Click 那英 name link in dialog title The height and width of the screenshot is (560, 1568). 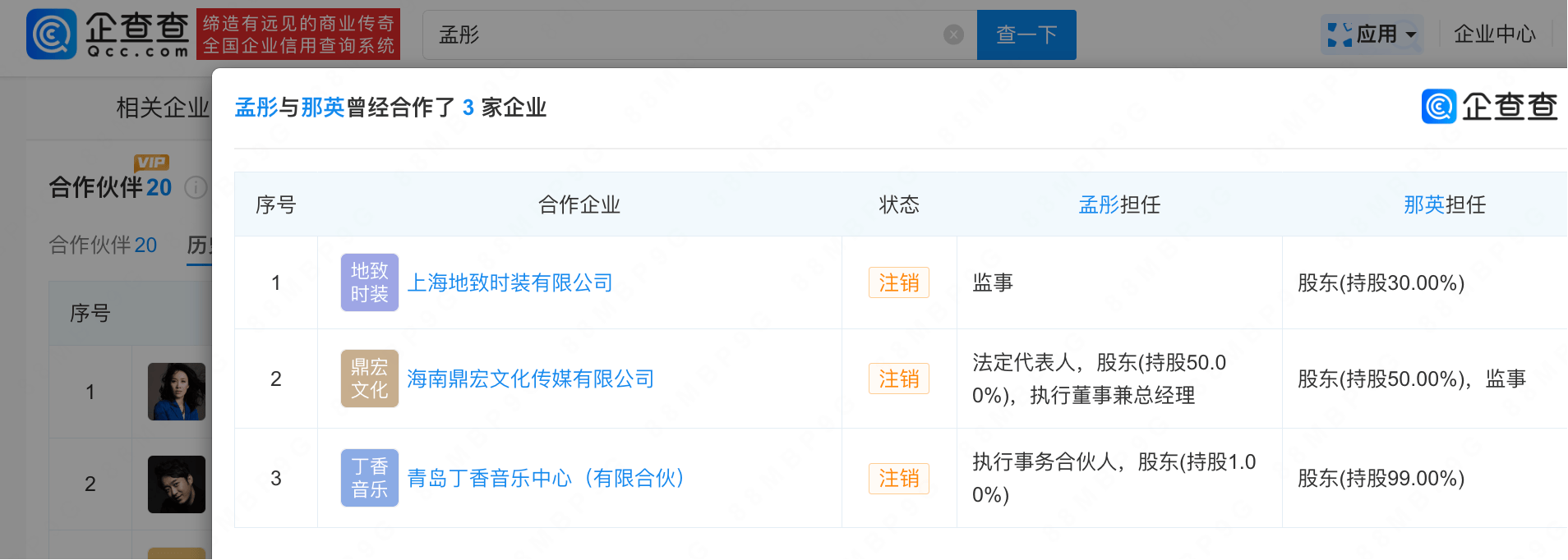(x=322, y=108)
